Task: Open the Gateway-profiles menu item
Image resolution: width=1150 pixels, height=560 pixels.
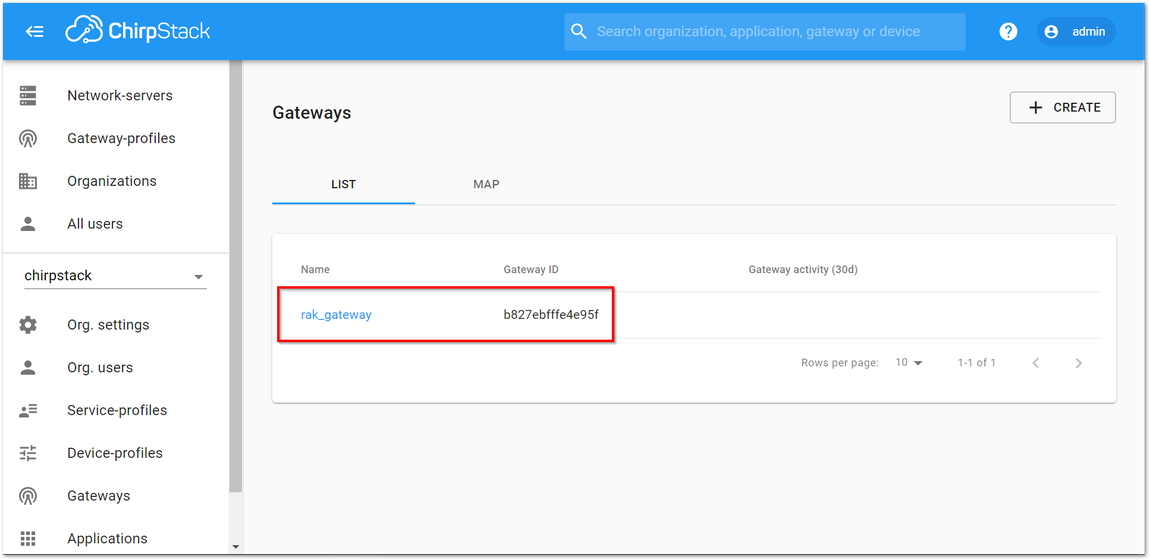Action: tap(116, 139)
